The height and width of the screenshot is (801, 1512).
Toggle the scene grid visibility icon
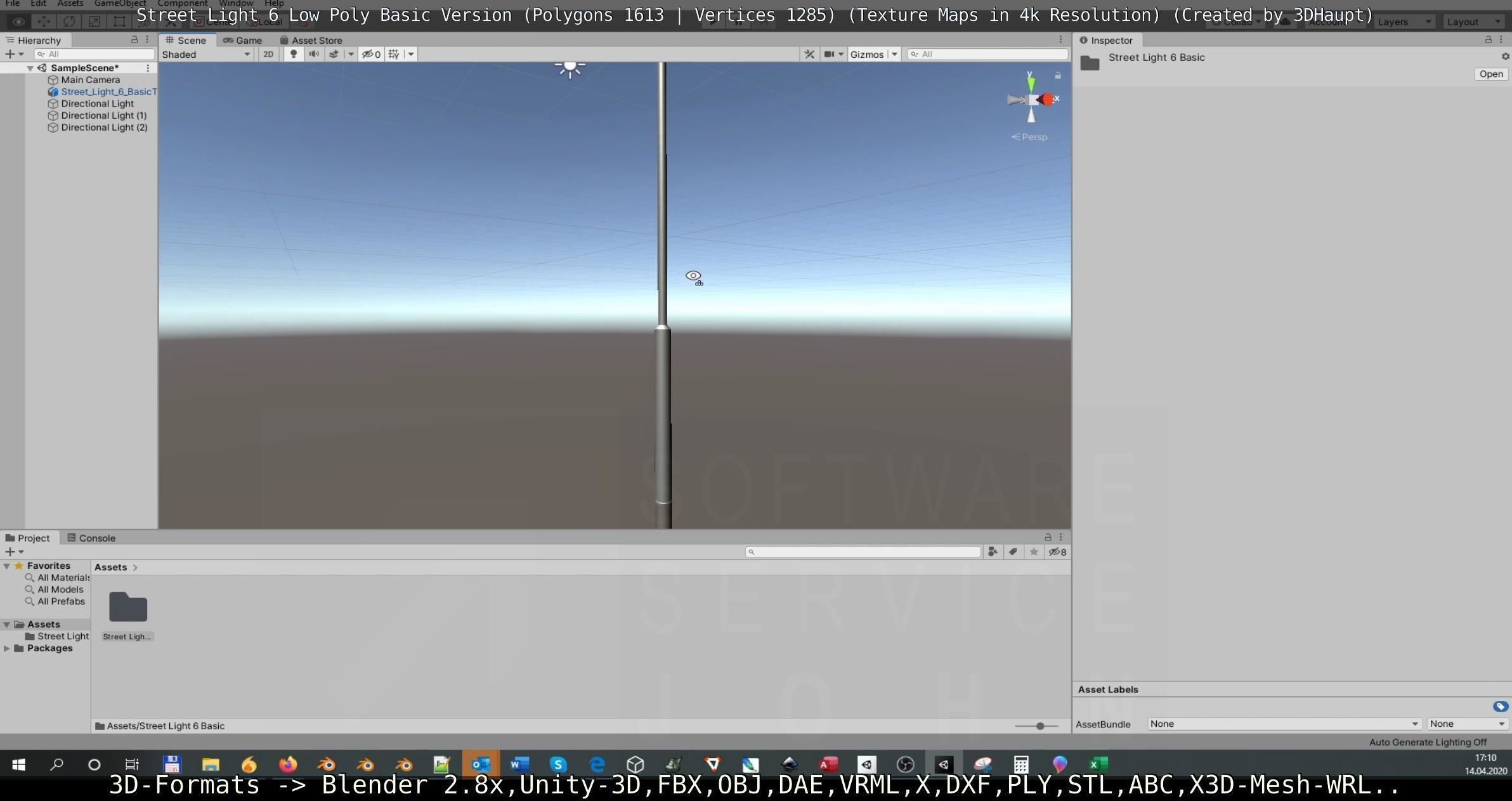pos(394,55)
